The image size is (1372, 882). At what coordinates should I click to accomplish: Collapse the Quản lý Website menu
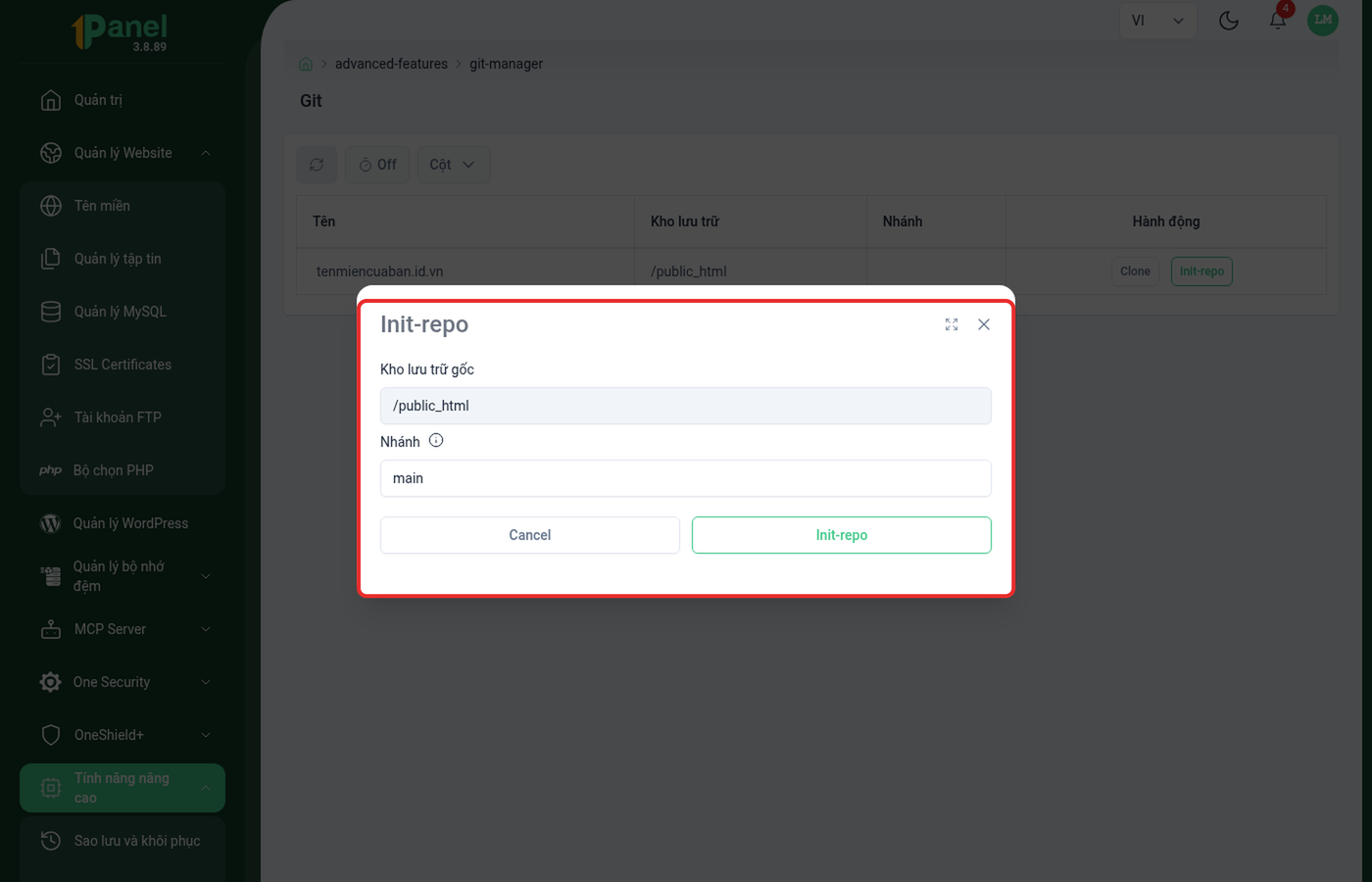206,153
